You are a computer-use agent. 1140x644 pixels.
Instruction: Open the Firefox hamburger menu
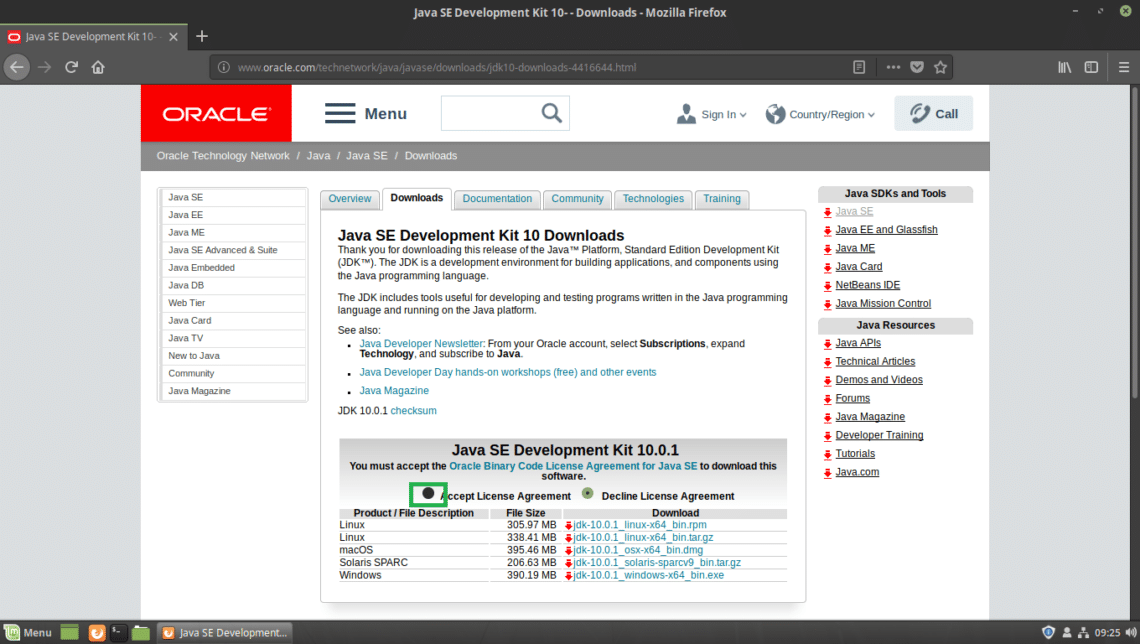(x=1124, y=68)
